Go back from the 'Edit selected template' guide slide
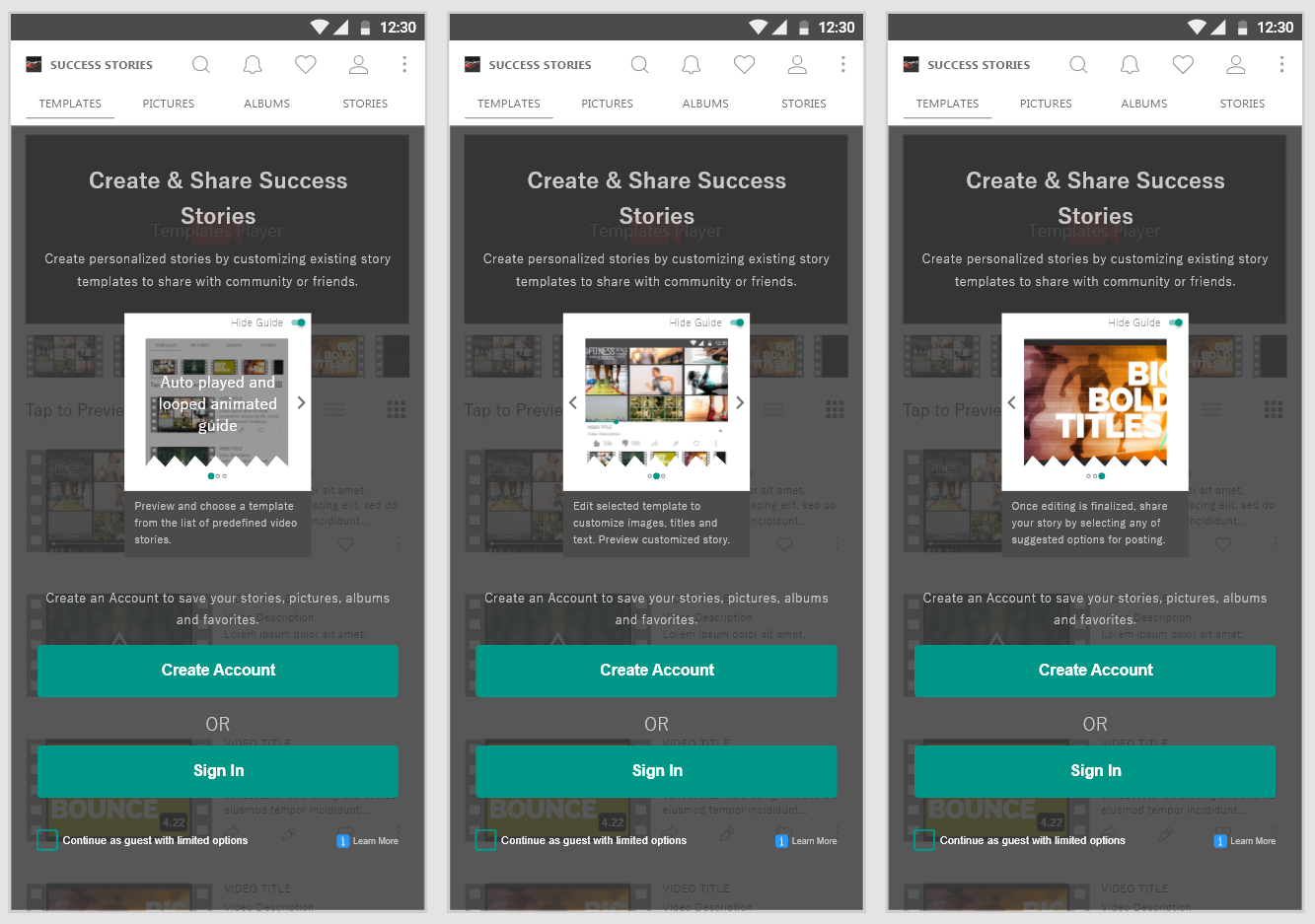Viewport: 1315px width, 924px height. point(573,402)
